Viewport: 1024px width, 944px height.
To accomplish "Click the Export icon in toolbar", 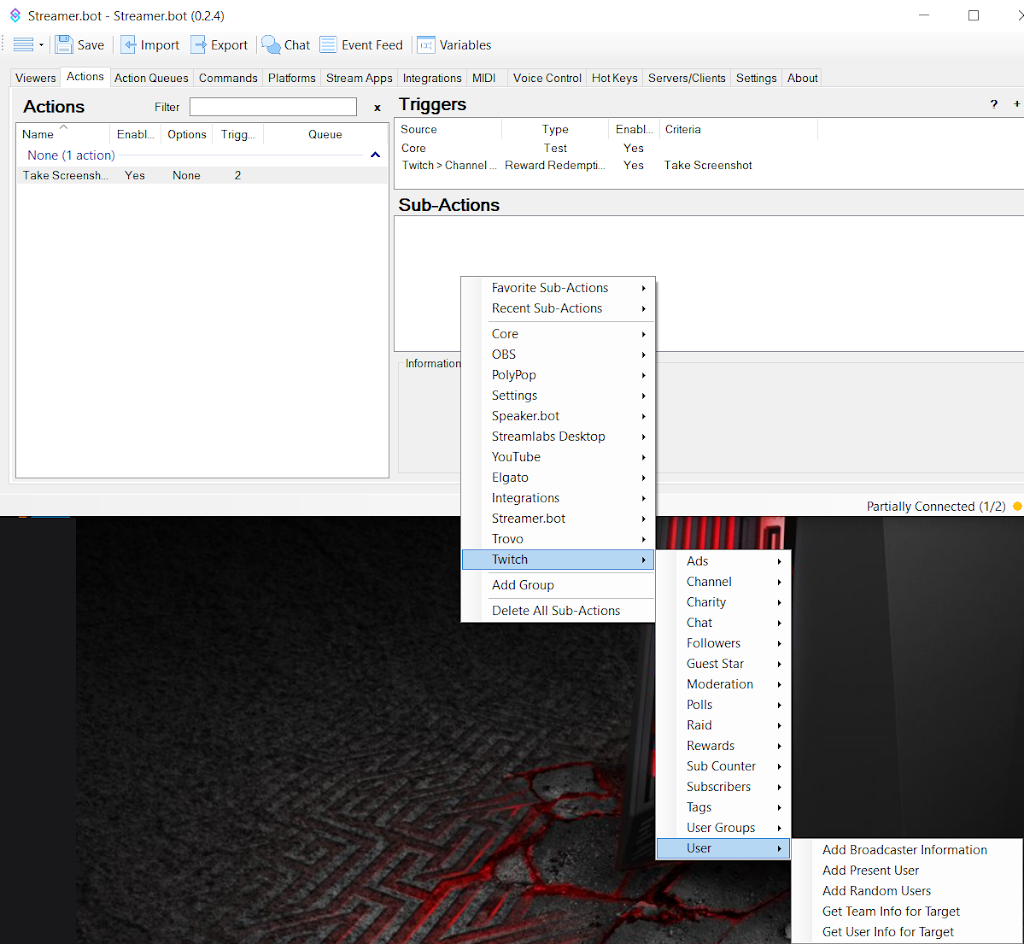I will click(x=199, y=45).
